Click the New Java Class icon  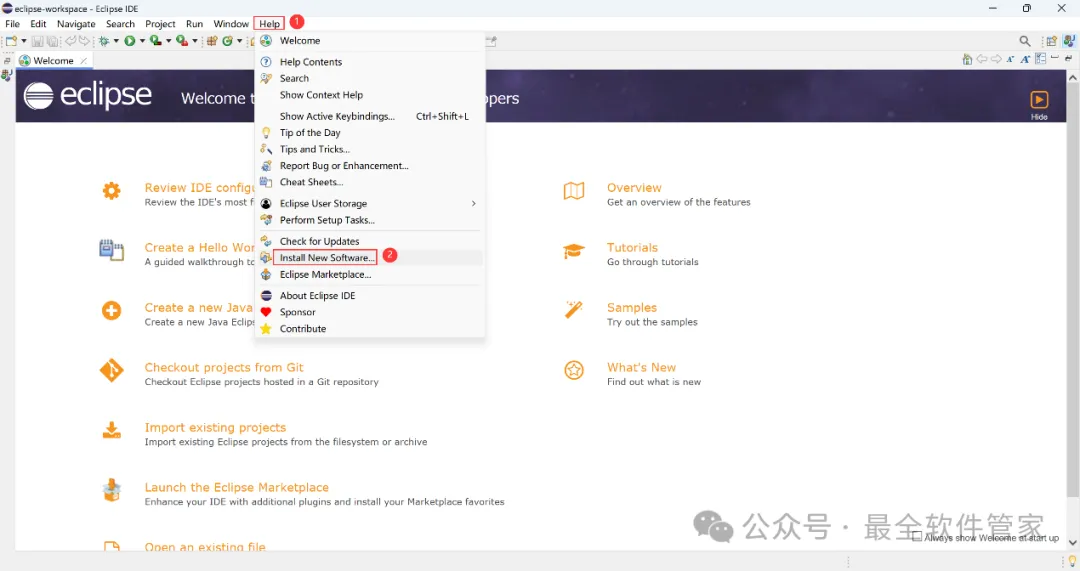click(x=227, y=41)
